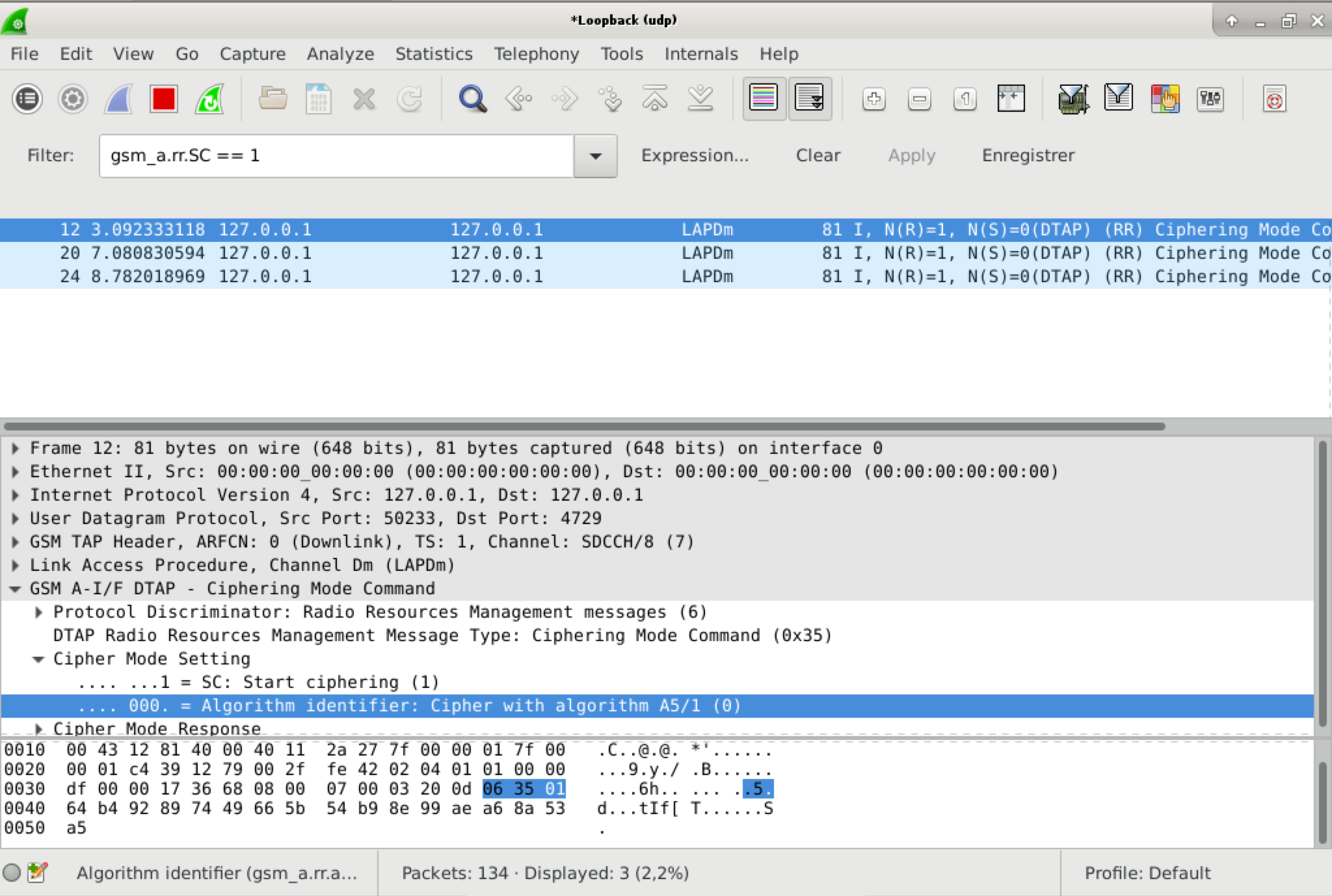Screen dimensions: 1332x896
Task: Zoom out packet text
Action: (x=919, y=99)
